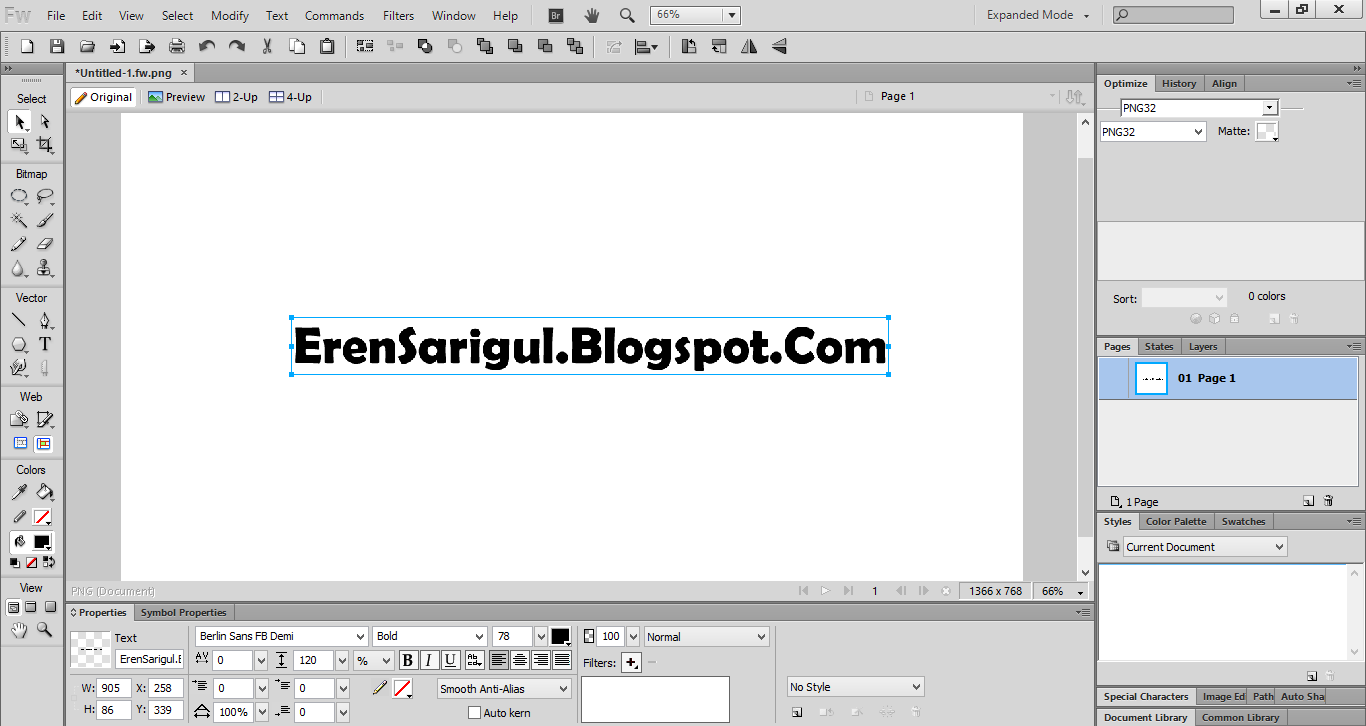Select the 01 Page 1 thumbnail
The image size is (1366, 726).
pos(1152,378)
